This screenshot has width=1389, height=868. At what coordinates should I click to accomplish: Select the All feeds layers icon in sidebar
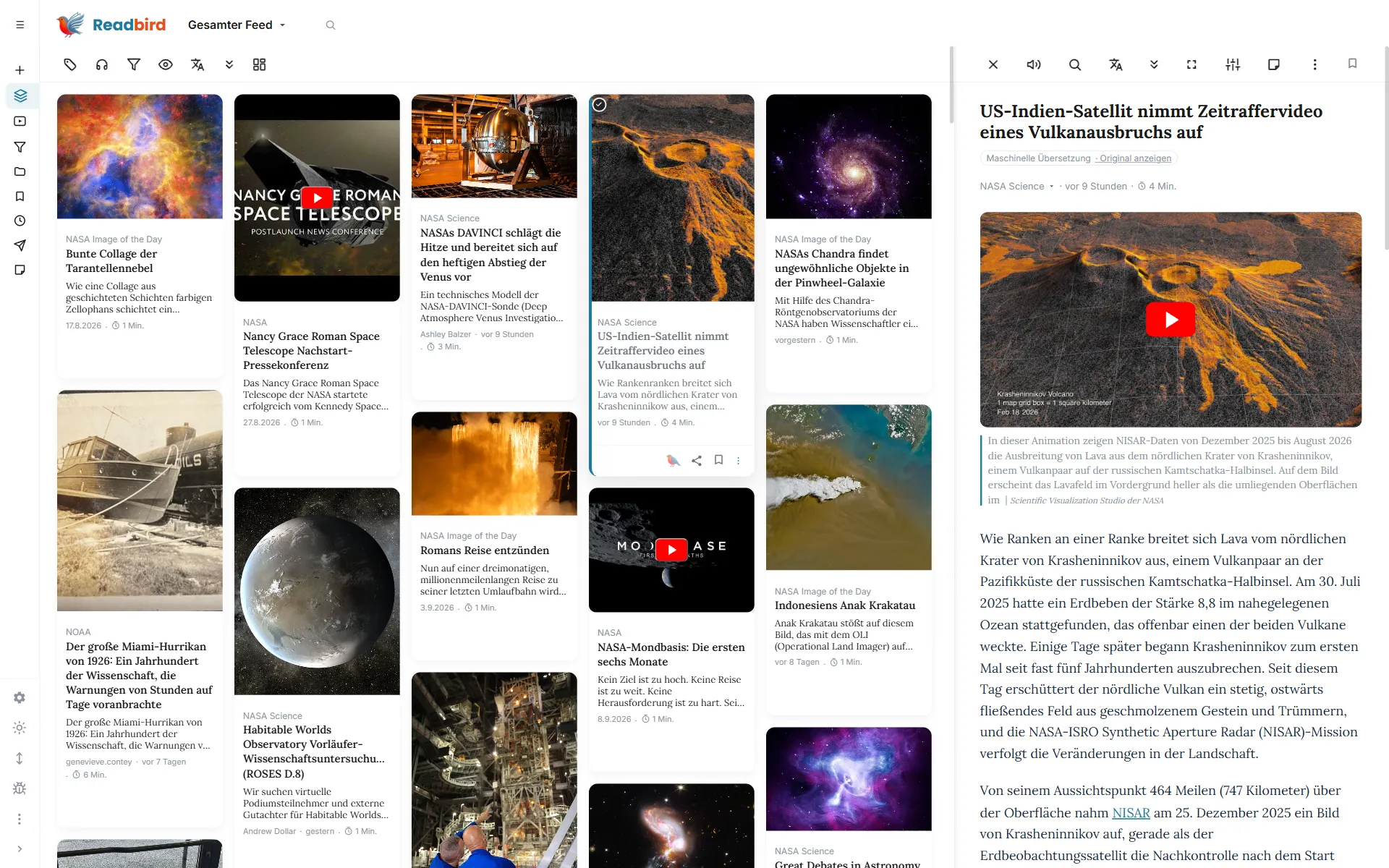pos(20,95)
